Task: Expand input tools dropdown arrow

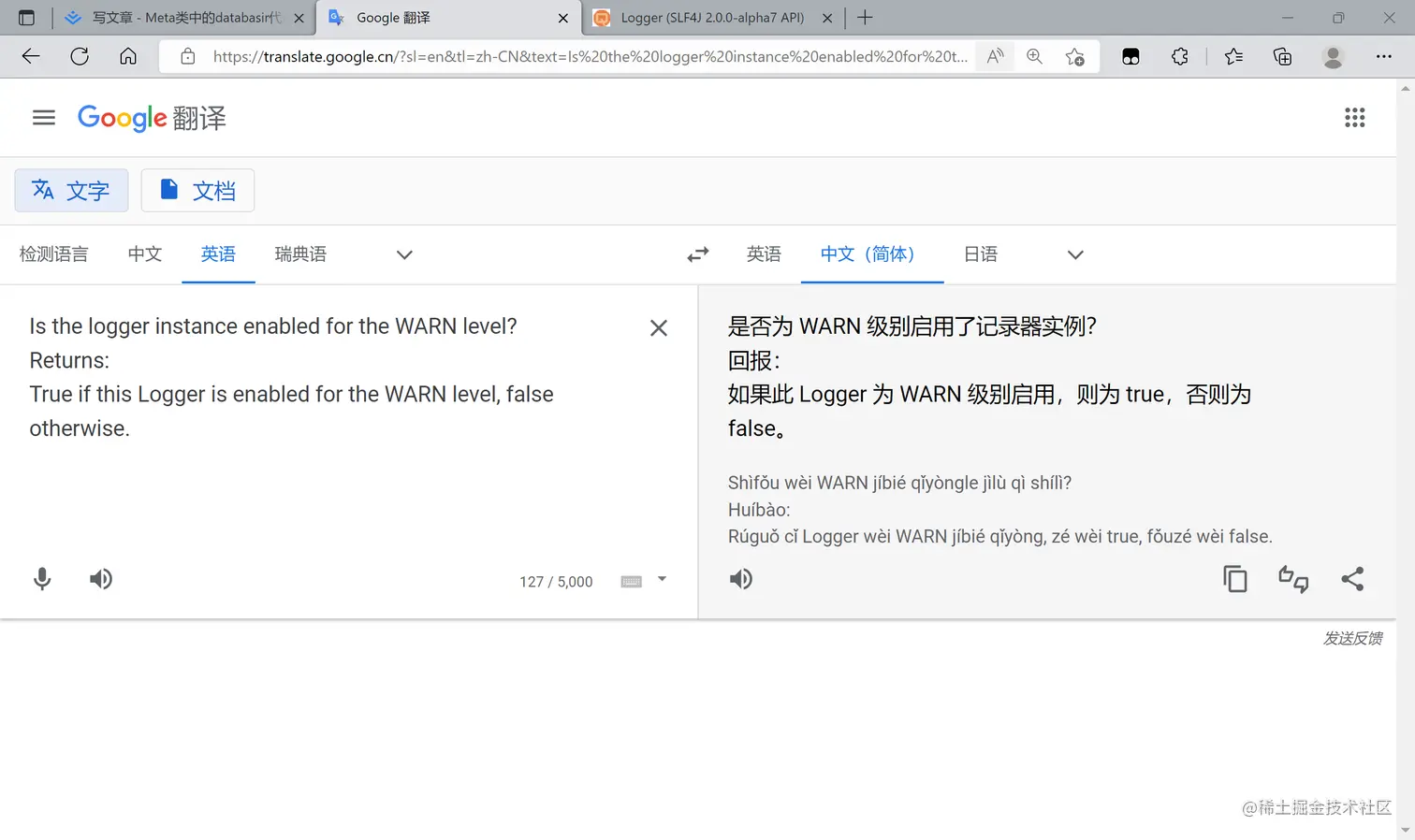Action: tap(662, 579)
